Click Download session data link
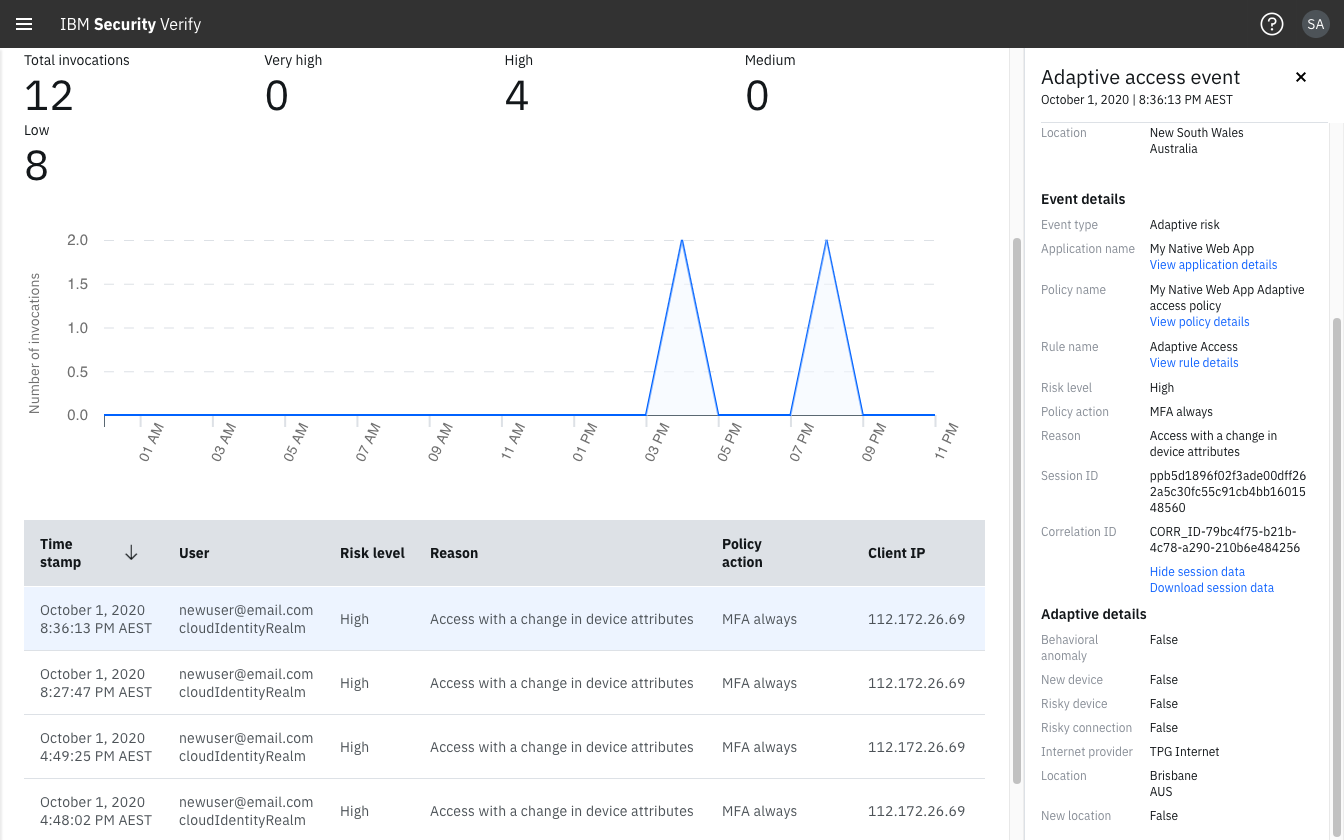The width and height of the screenshot is (1344, 840). tap(1211, 588)
